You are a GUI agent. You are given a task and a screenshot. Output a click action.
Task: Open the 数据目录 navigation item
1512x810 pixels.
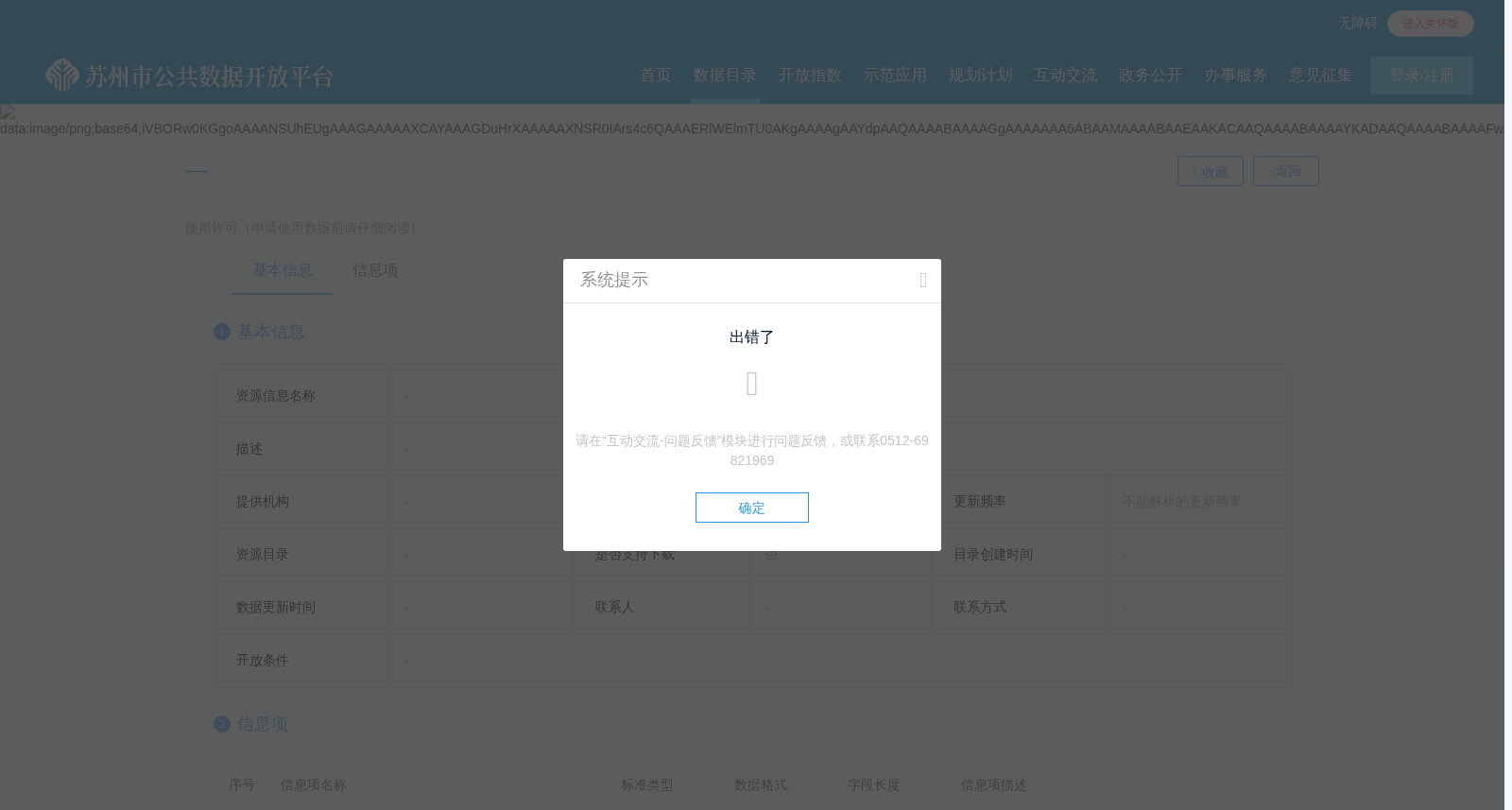click(x=725, y=76)
